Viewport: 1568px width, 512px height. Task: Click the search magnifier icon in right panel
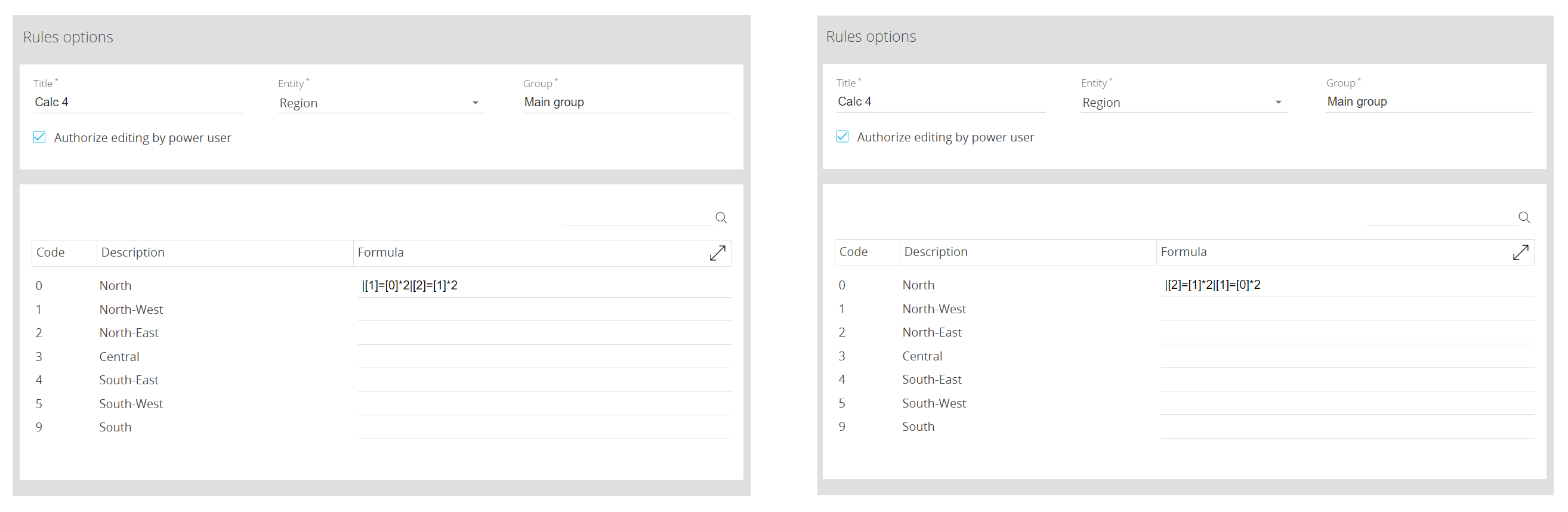pyautogui.click(x=1524, y=217)
